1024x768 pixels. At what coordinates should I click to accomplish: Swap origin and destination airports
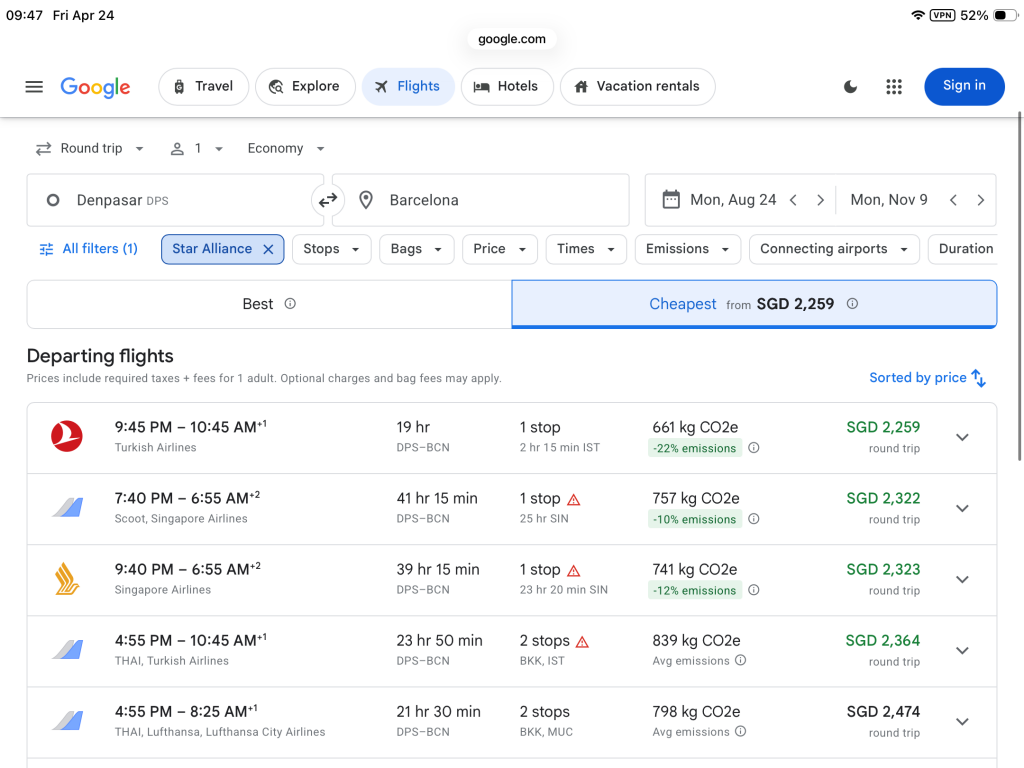(x=328, y=201)
